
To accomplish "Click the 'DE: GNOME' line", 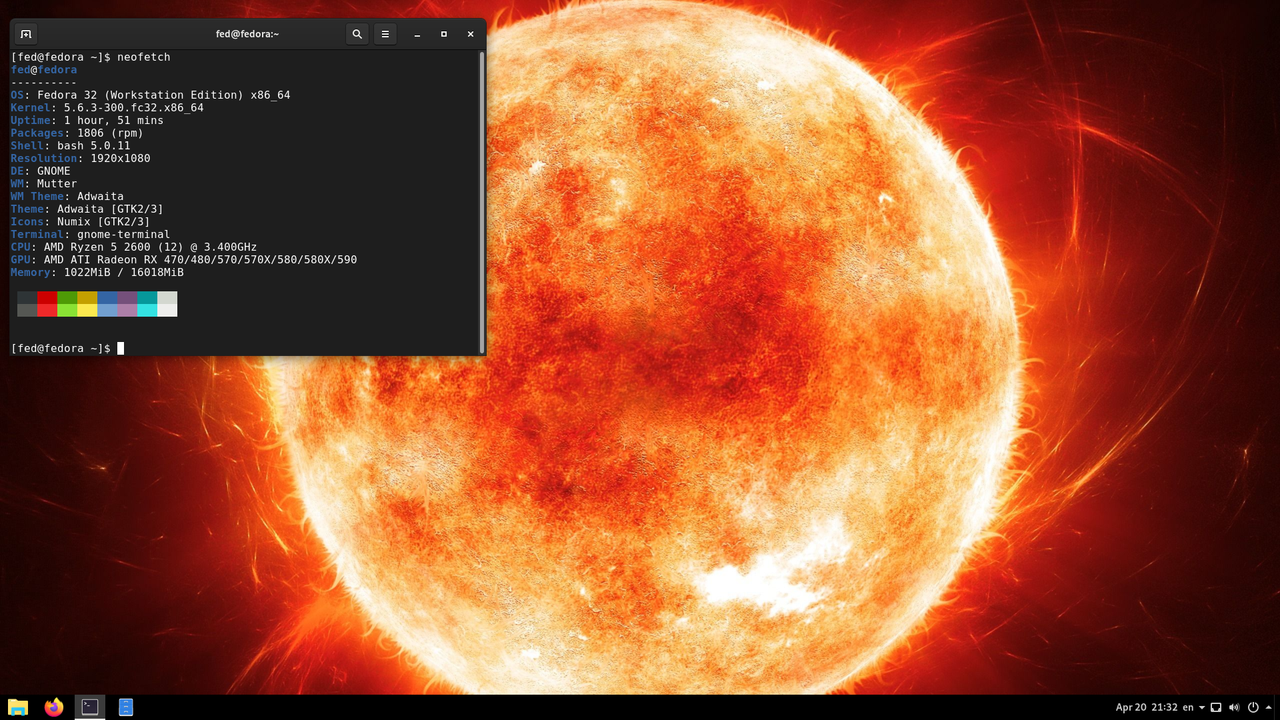I will [40, 171].
